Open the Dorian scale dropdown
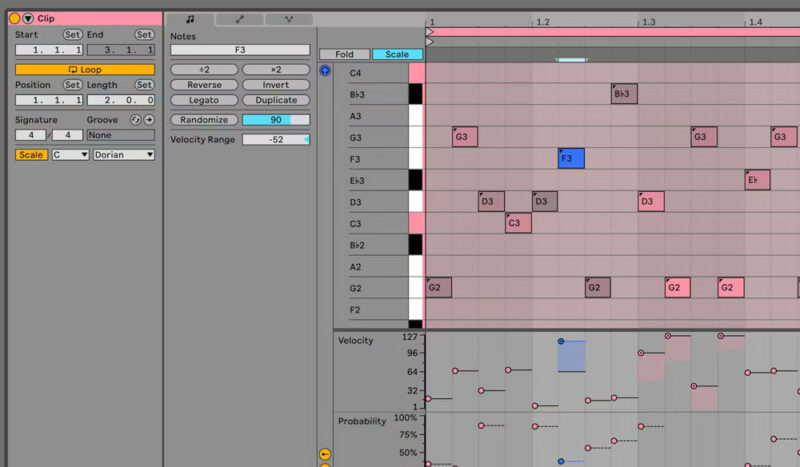800x467 pixels. pyautogui.click(x=124, y=155)
